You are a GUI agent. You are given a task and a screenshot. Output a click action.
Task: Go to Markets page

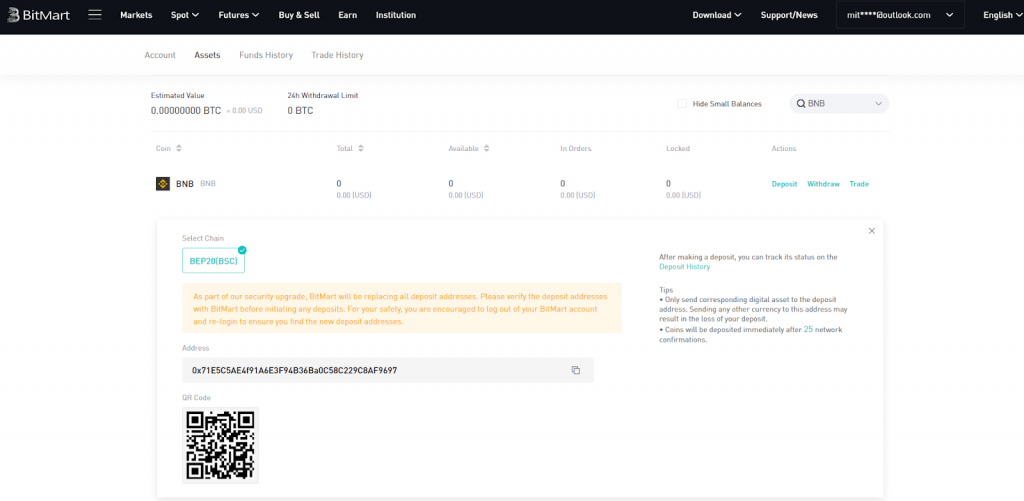136,15
